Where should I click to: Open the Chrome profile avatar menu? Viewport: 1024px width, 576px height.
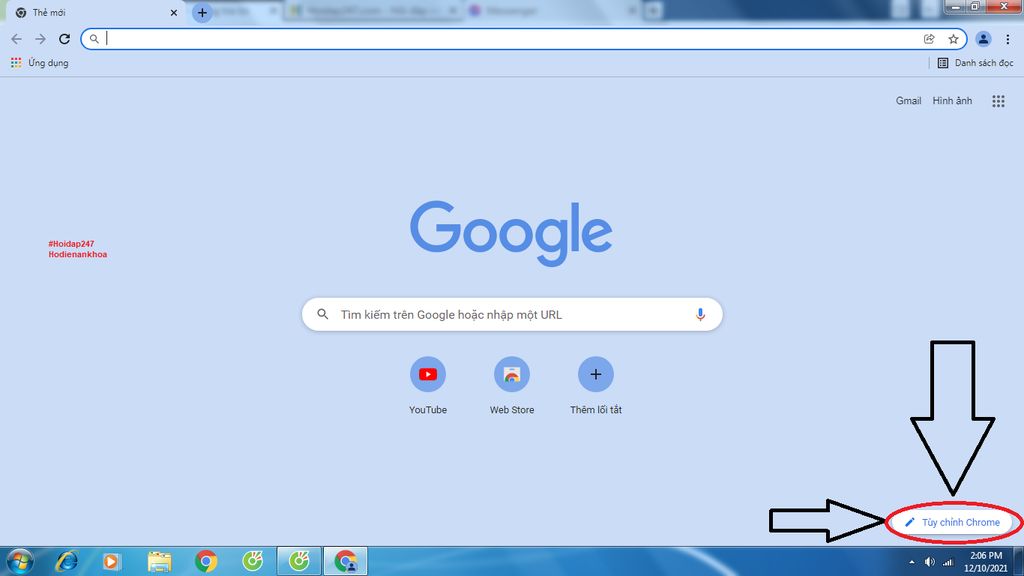983,39
